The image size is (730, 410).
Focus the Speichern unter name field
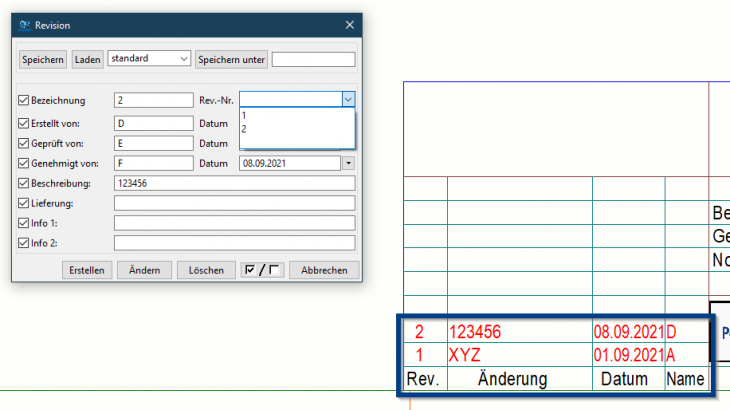coord(313,60)
